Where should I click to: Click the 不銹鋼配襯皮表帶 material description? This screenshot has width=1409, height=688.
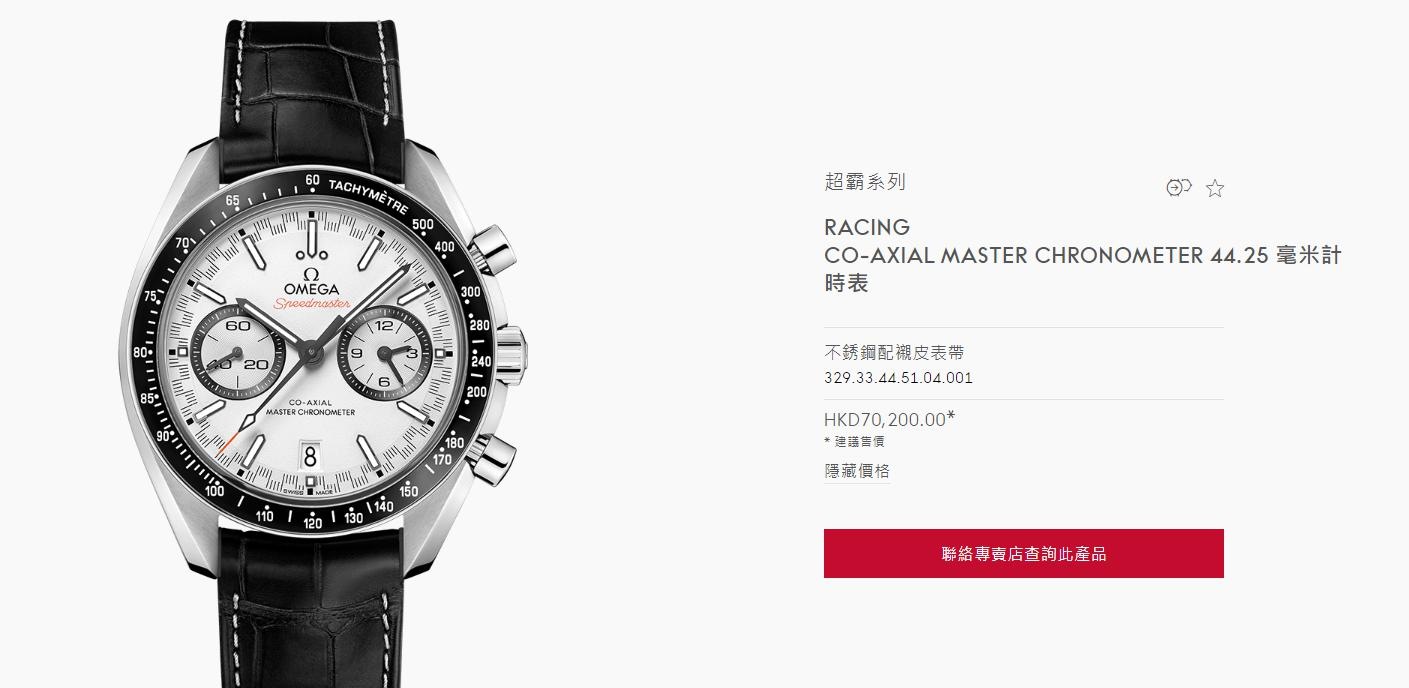click(x=894, y=352)
